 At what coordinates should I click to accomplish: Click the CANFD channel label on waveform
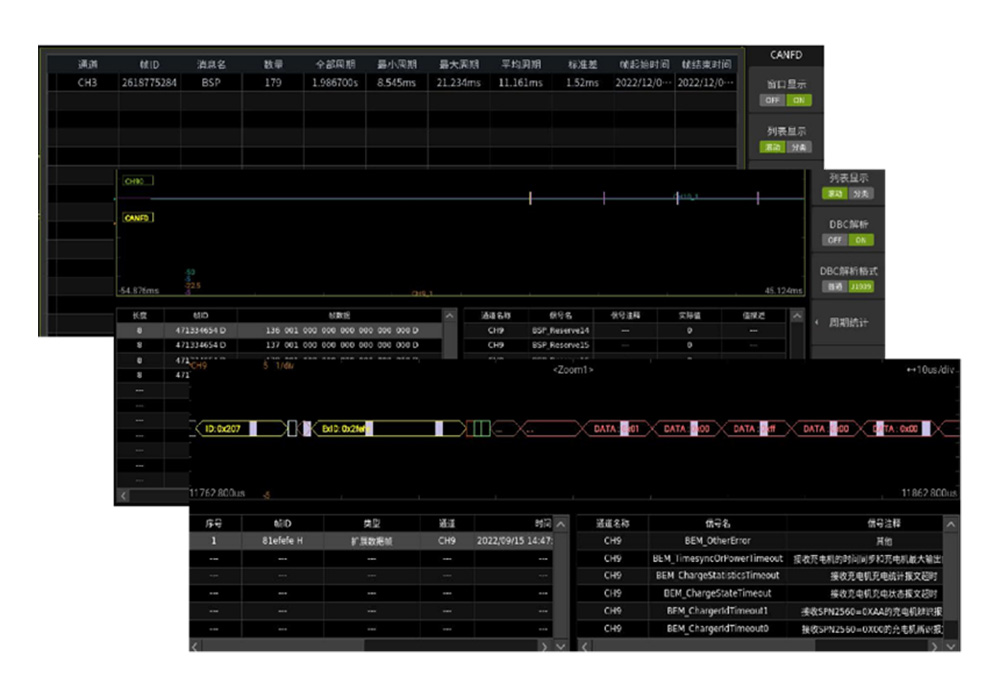137,217
